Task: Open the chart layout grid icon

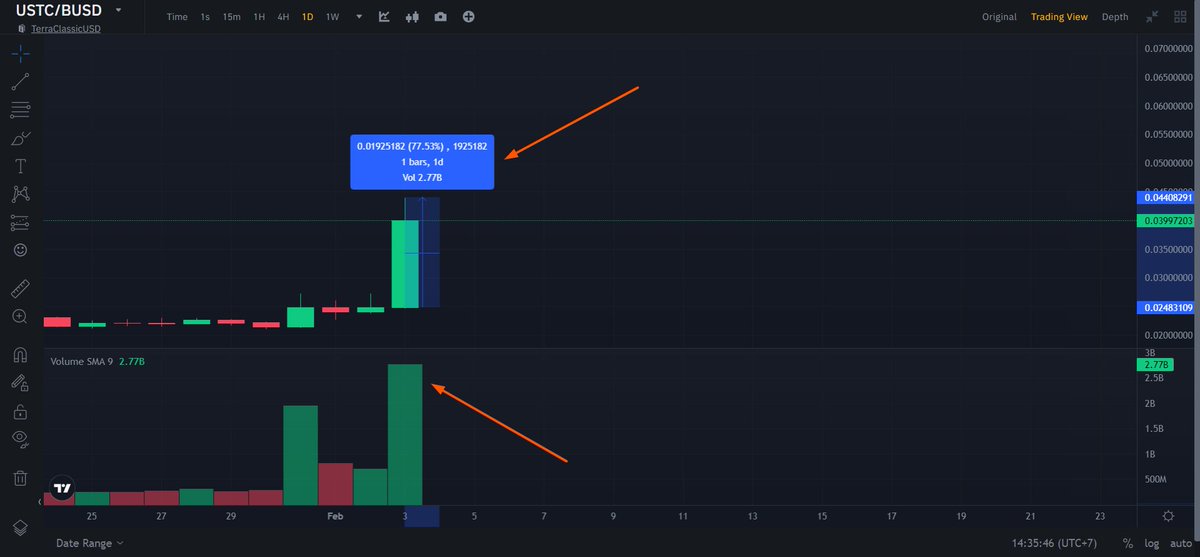Action: pos(1178,17)
